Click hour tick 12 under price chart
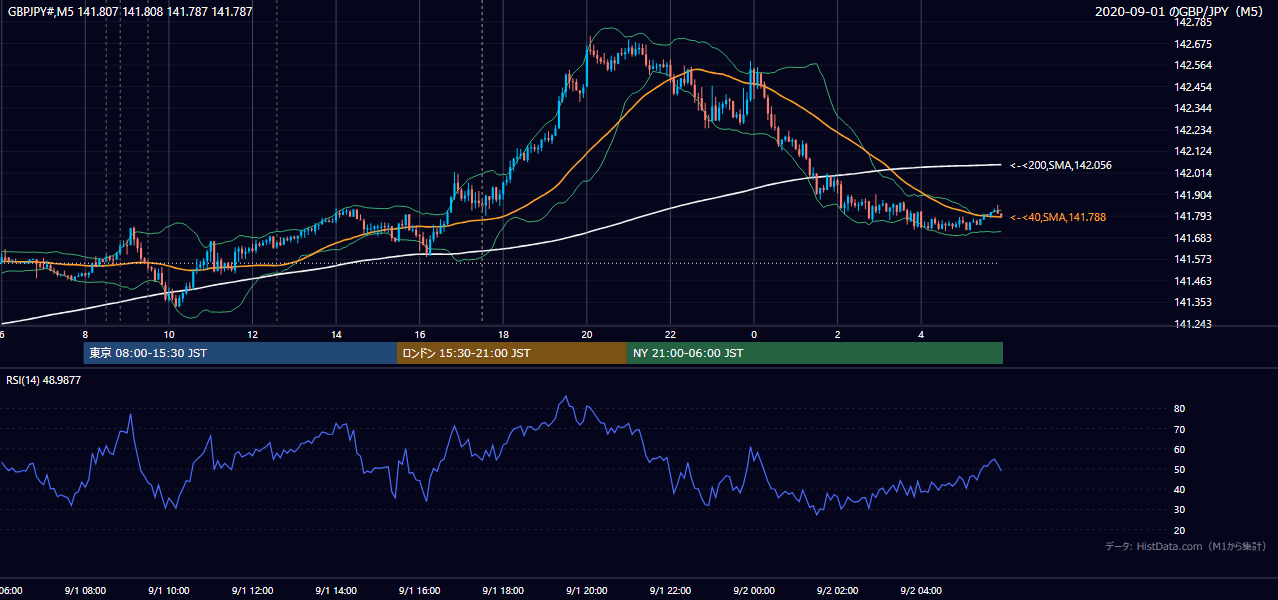Screen dimensions: 1278x600 click(253, 335)
